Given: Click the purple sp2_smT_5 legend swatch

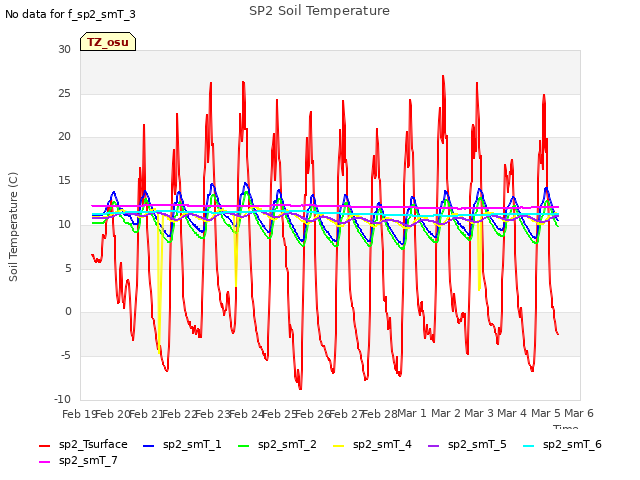Looking at the screenshot, I should pyautogui.click(x=433, y=446).
